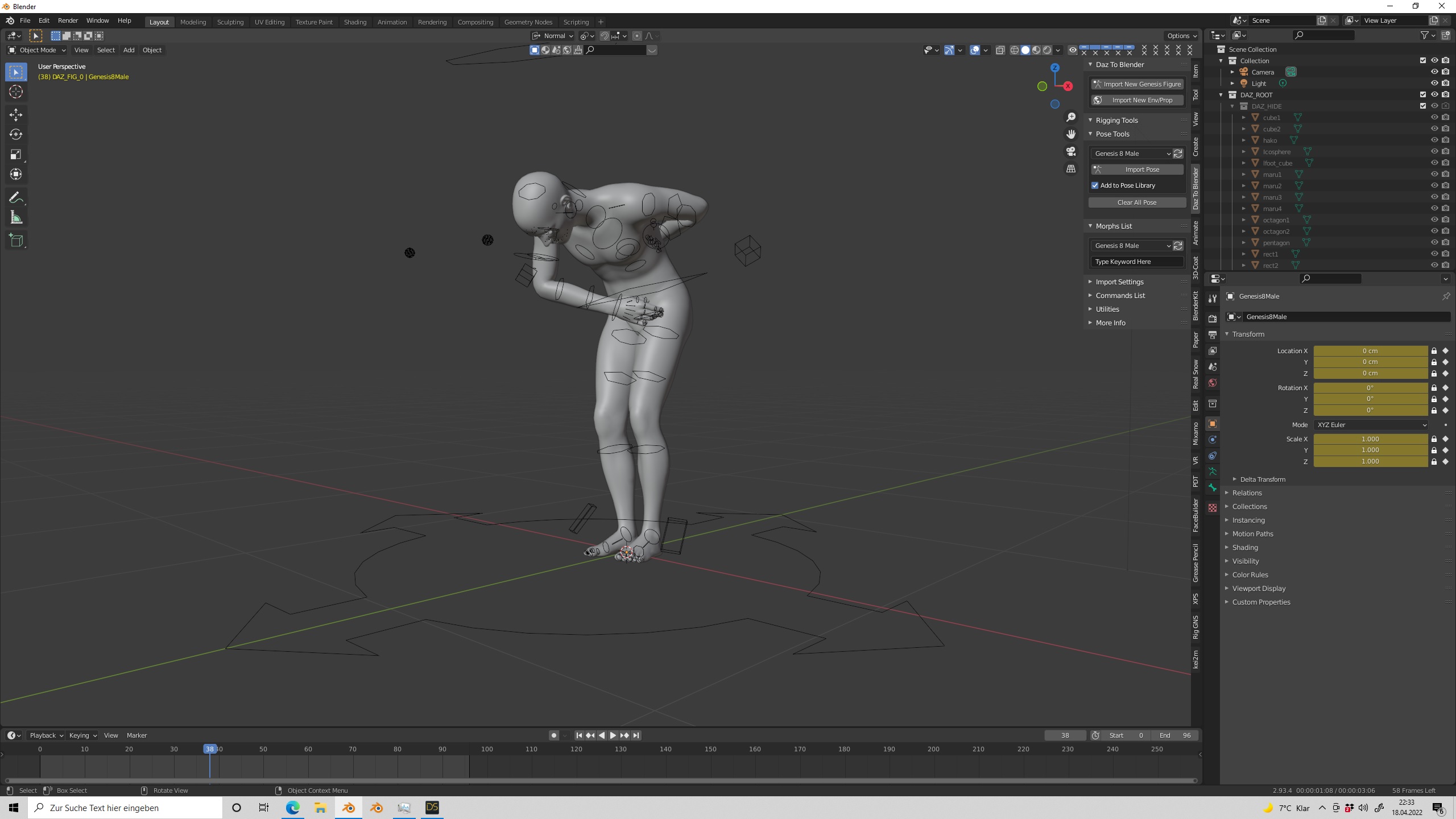1456x819 pixels.
Task: Select the Annotate pencil tool
Action: click(x=16, y=198)
